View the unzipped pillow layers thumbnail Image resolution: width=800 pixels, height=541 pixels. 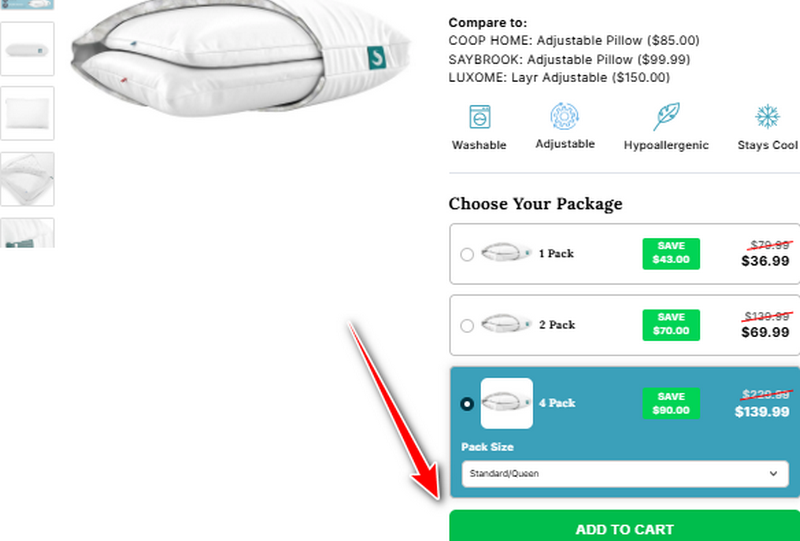click(27, 179)
